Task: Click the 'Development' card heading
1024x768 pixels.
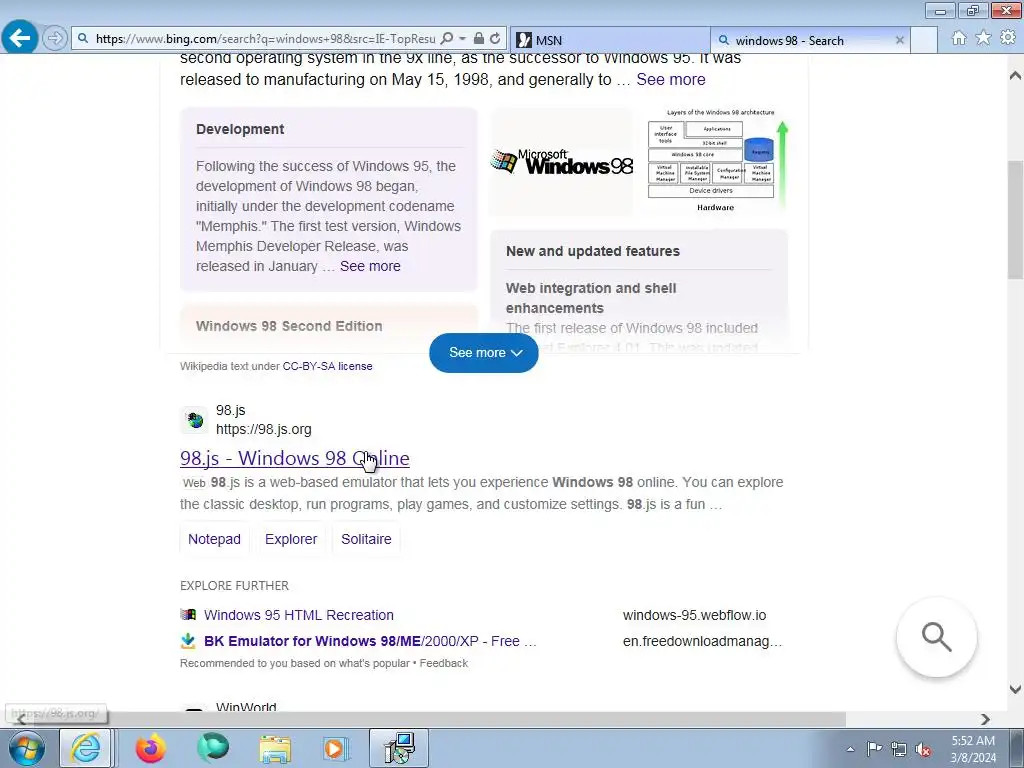Action: 240,129
